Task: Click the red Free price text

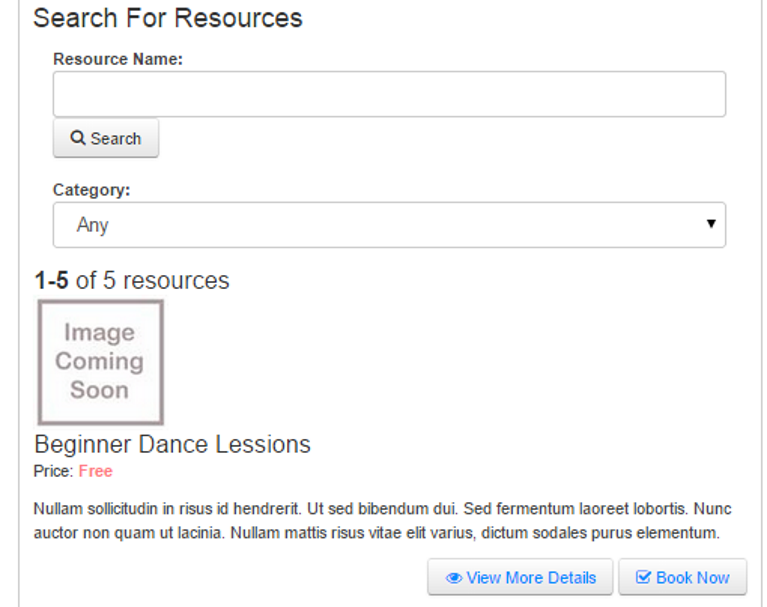Action: click(95, 471)
